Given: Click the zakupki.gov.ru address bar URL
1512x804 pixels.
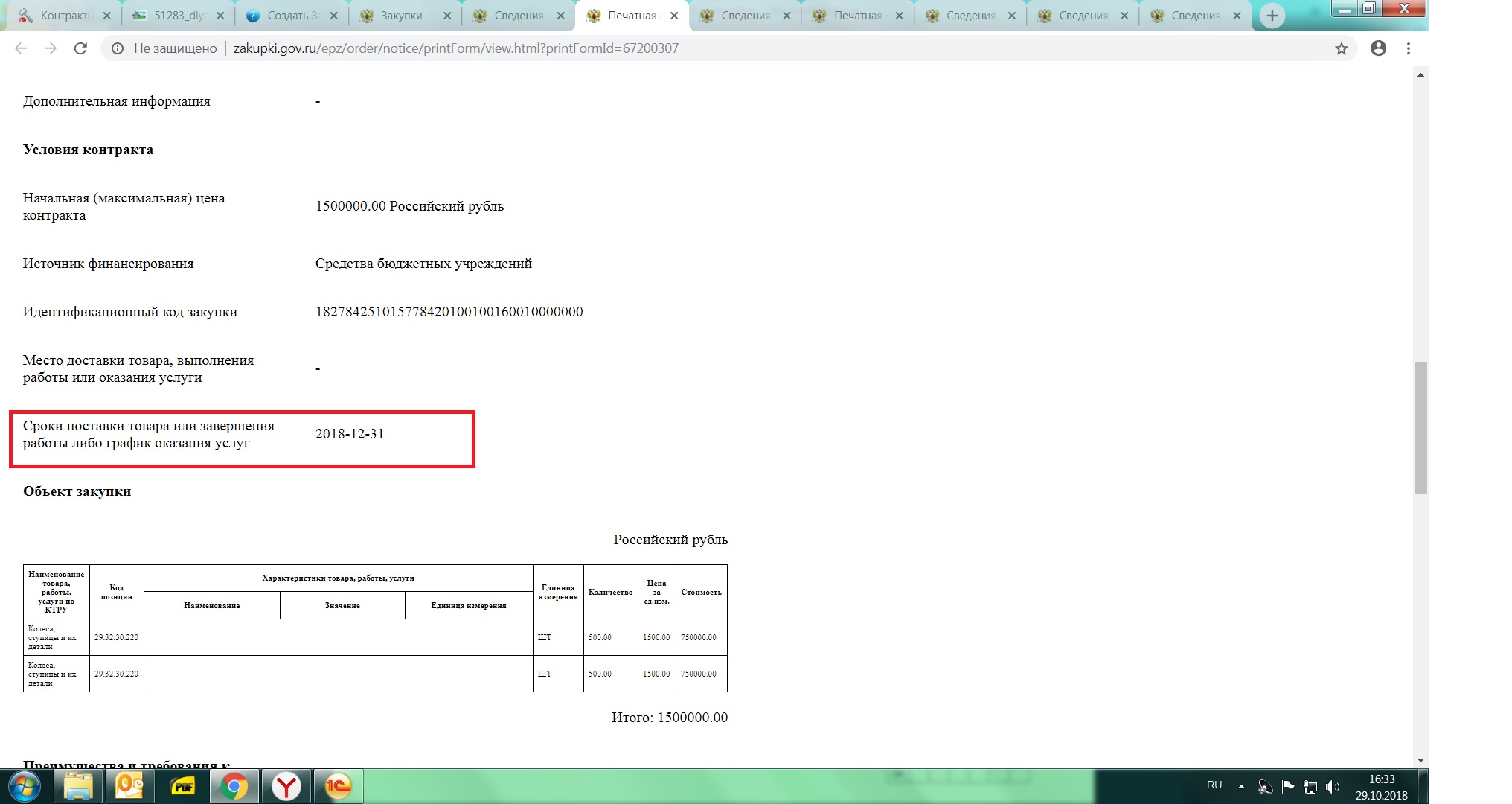Looking at the screenshot, I should pos(455,48).
